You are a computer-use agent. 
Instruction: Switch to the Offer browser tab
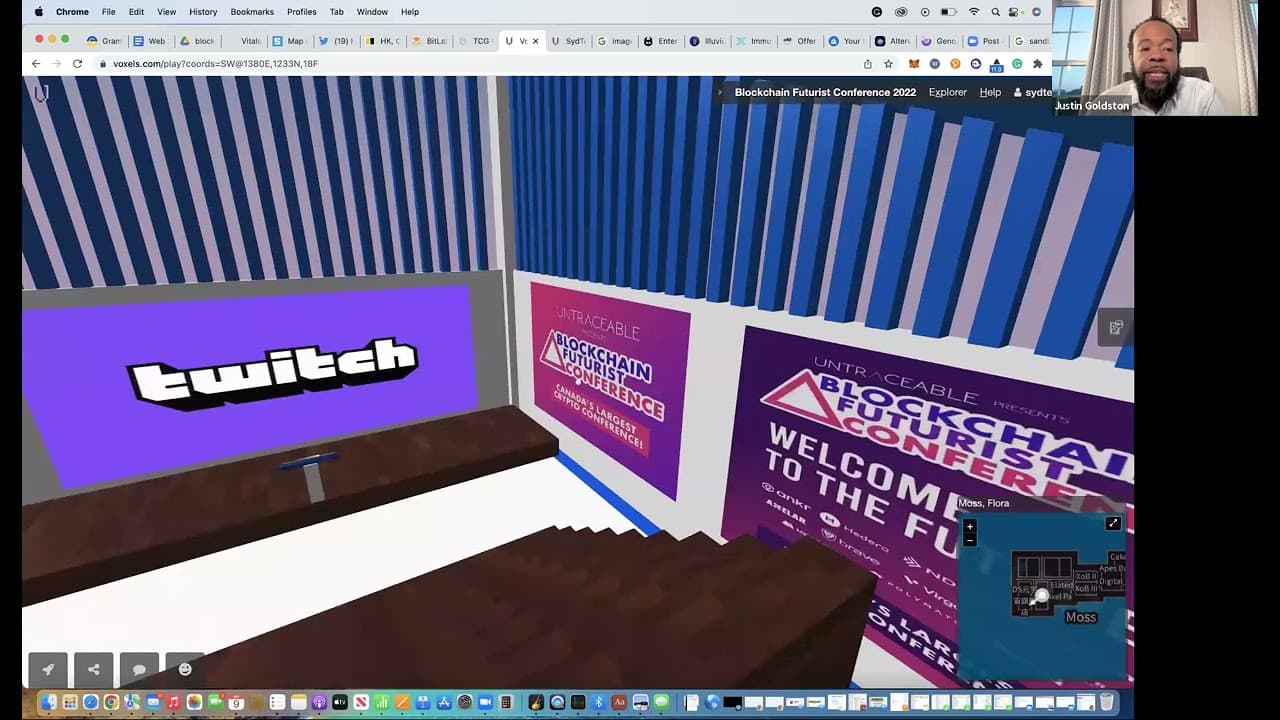pos(800,41)
